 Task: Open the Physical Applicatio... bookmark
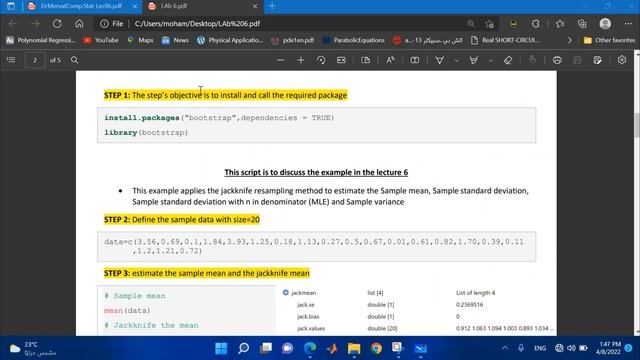(230, 40)
